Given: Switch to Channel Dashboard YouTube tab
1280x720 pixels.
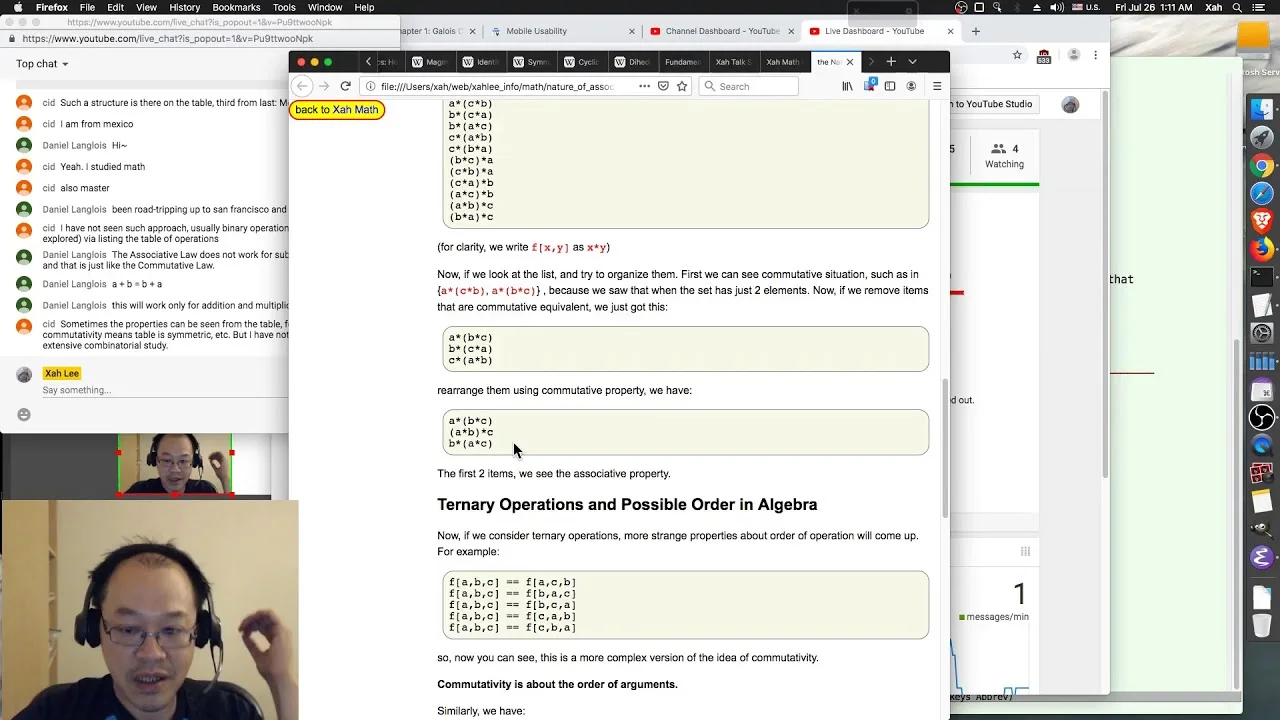Looking at the screenshot, I should point(721,31).
